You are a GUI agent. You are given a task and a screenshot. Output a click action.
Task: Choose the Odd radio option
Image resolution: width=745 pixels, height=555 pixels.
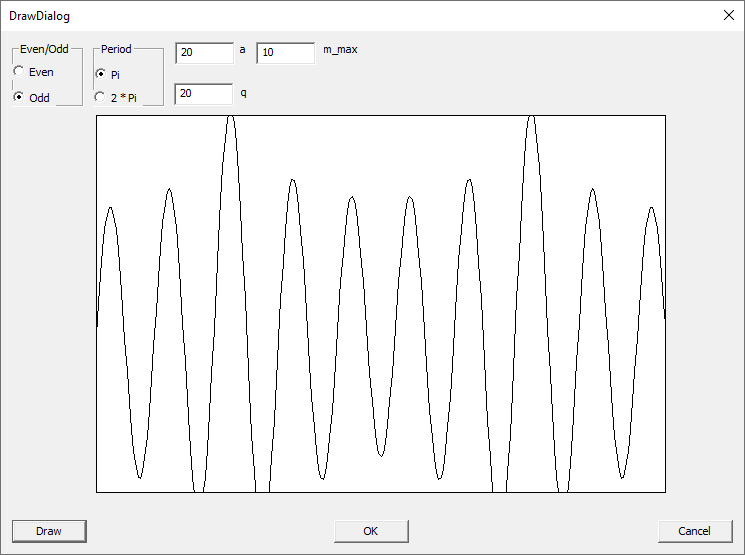[x=19, y=98]
